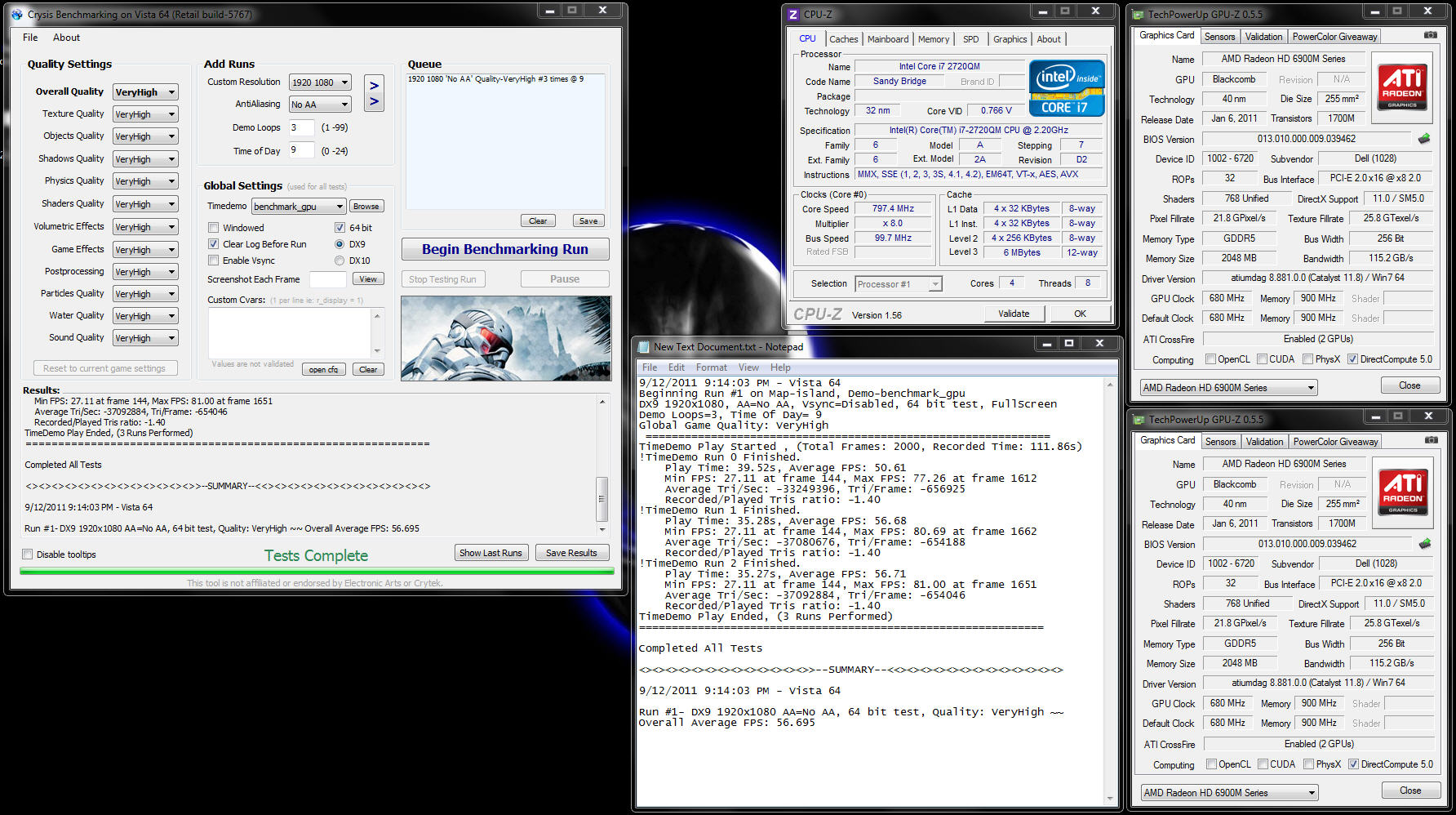Click ATI Radeon logo in upper GPU-Z
Image resolution: width=1456 pixels, height=815 pixels.
click(1402, 87)
